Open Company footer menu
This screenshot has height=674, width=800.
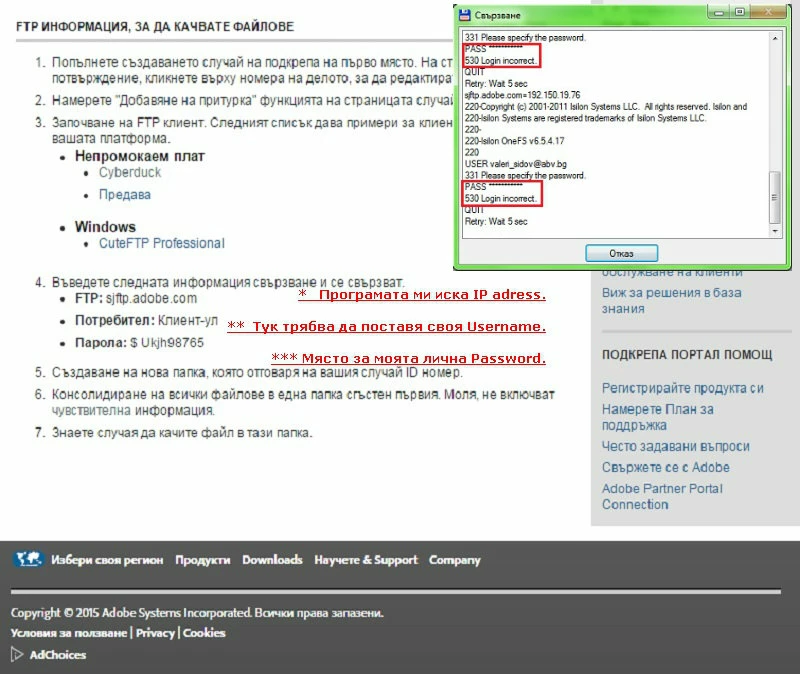tap(455, 560)
